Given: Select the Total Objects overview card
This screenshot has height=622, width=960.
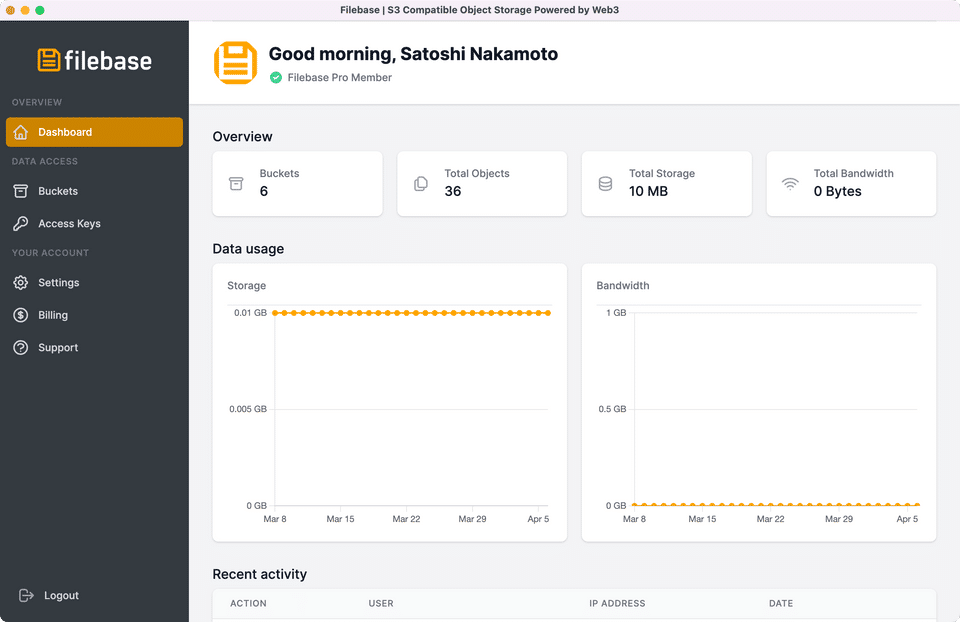Looking at the screenshot, I should [481, 183].
